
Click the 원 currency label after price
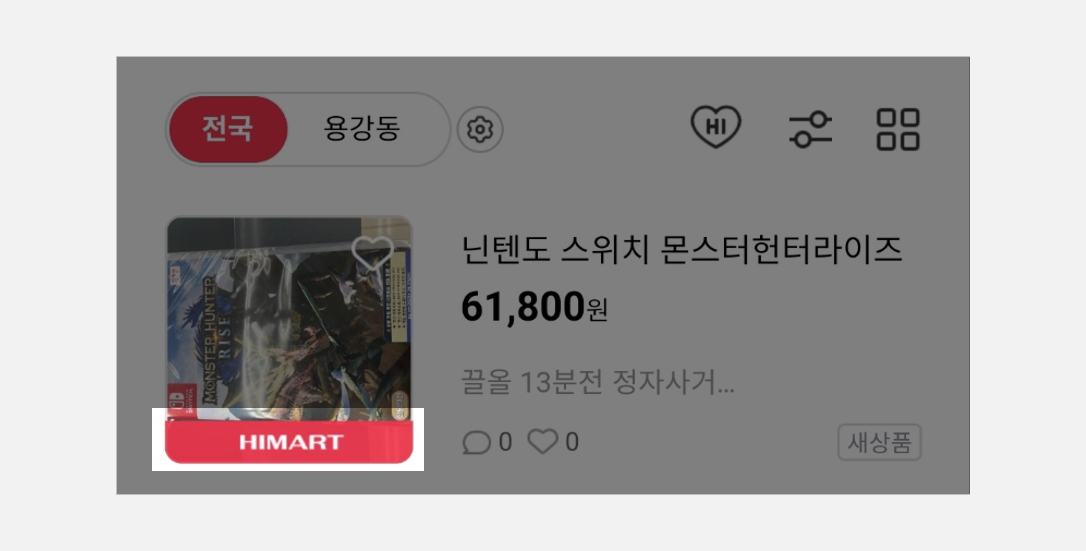point(598,309)
